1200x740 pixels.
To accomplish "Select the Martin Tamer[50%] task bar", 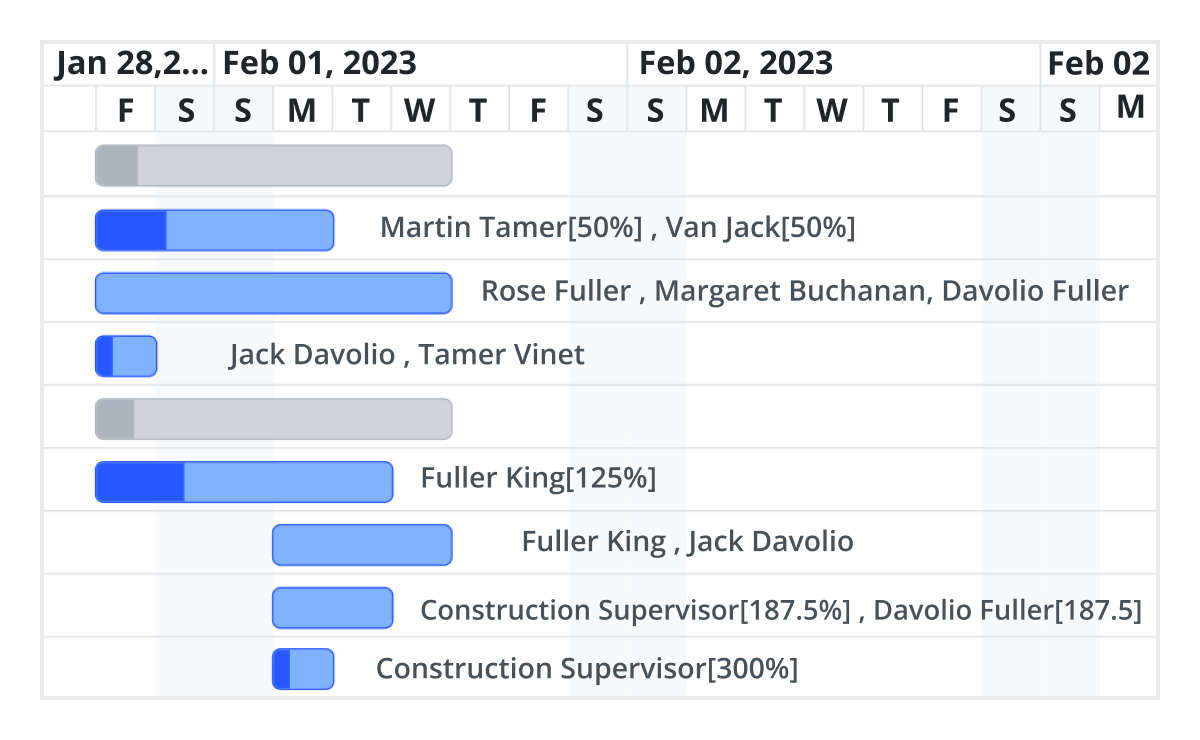I will pos(213,228).
